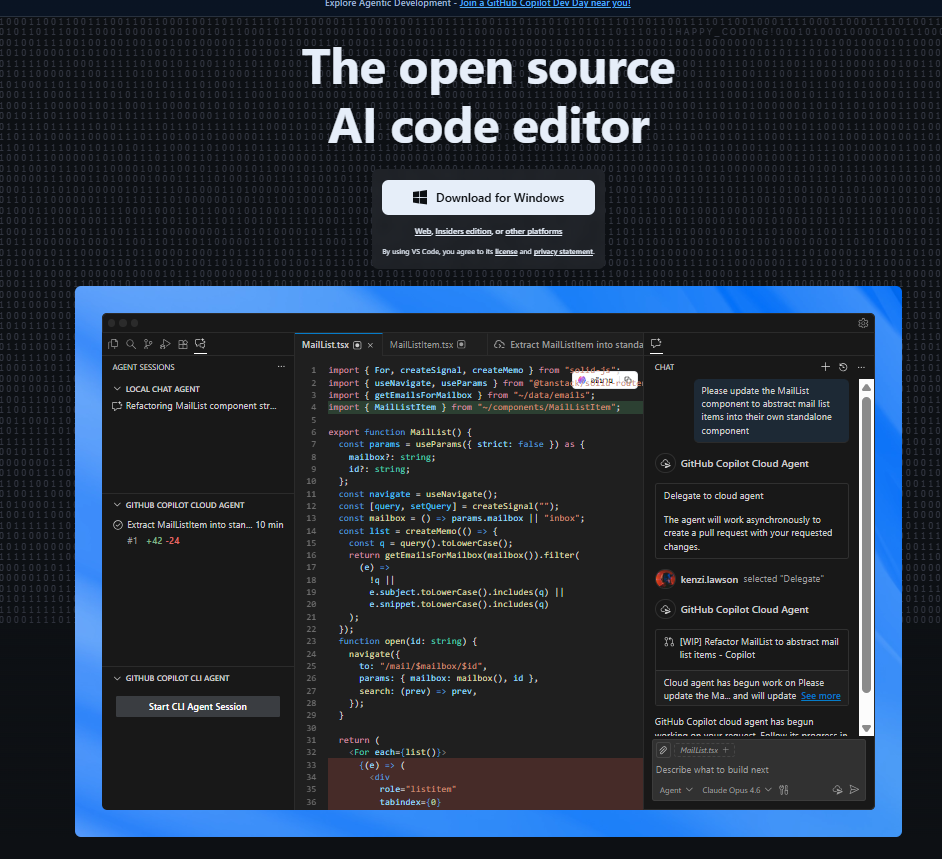This screenshot has width=942, height=859.
Task: Collapse the GitHub Copilot CLI Agent section
Action: point(117,678)
